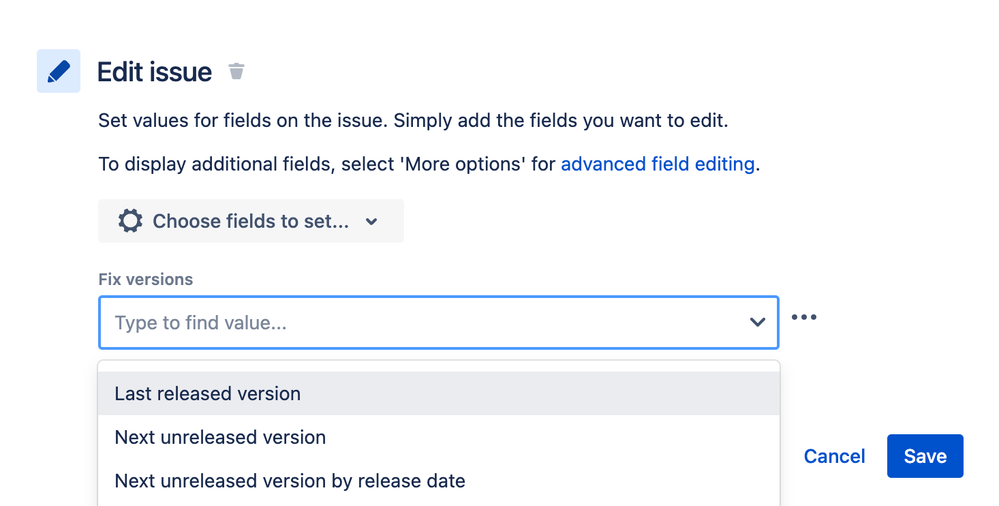This screenshot has height=506, width=999.
Task: Click the blue pencil Edit issue icon
Action: [x=59, y=71]
